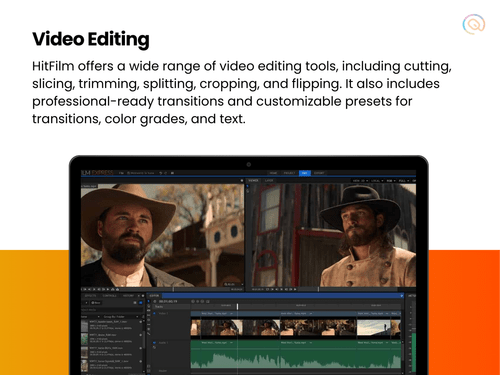This screenshot has height=375, width=500.
Task: Open the Group By Folder dropdown
Action: click(x=121, y=316)
